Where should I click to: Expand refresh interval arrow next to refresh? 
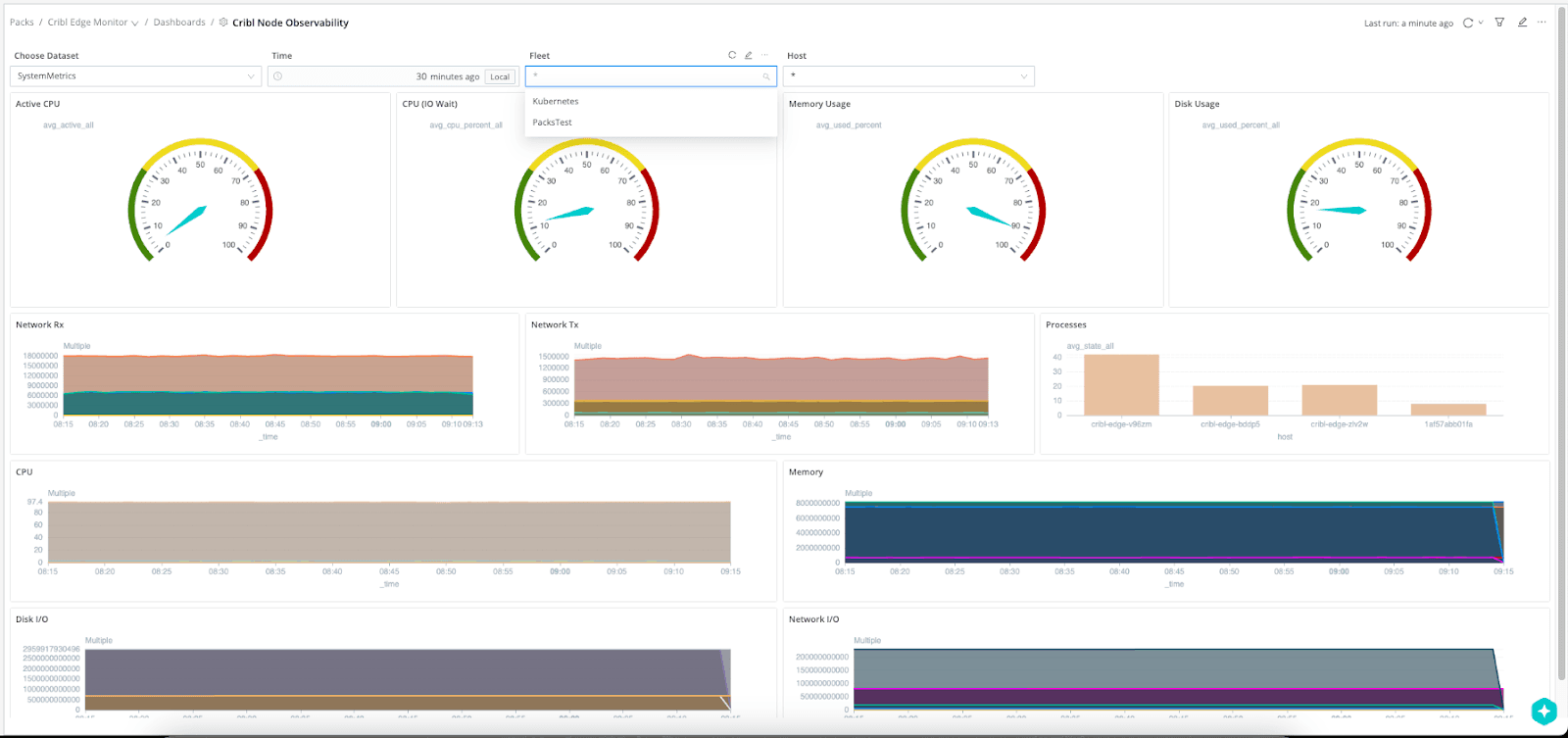point(1481,23)
